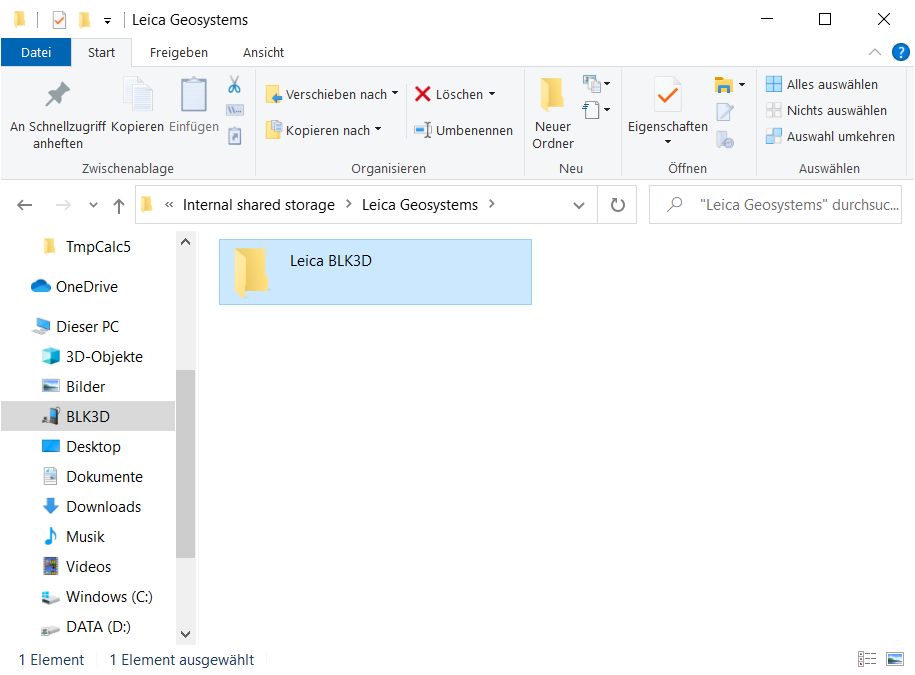Click the Umbenennen button
Viewport: 915px width, 675px height.
click(463, 130)
